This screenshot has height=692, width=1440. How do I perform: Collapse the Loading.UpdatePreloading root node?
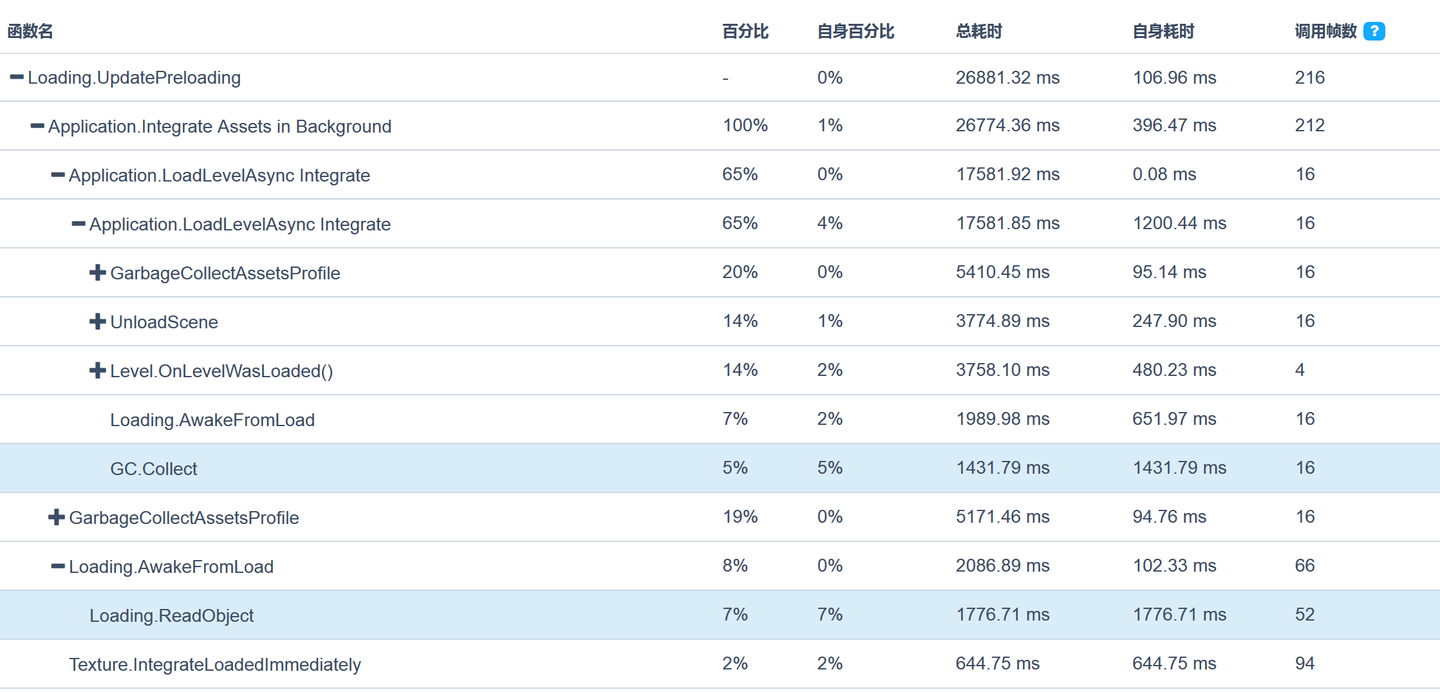17,77
